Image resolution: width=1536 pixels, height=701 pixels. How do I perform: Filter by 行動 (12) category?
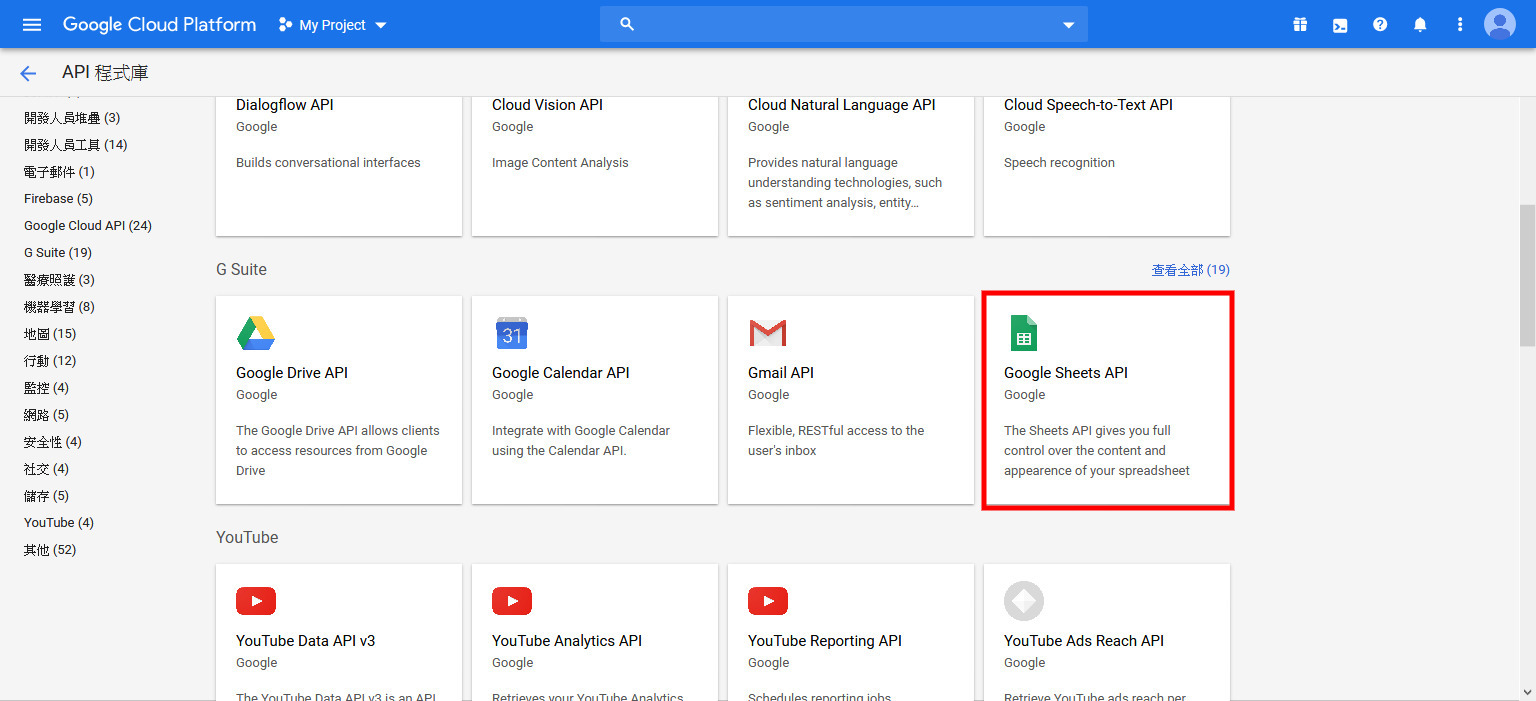50,361
